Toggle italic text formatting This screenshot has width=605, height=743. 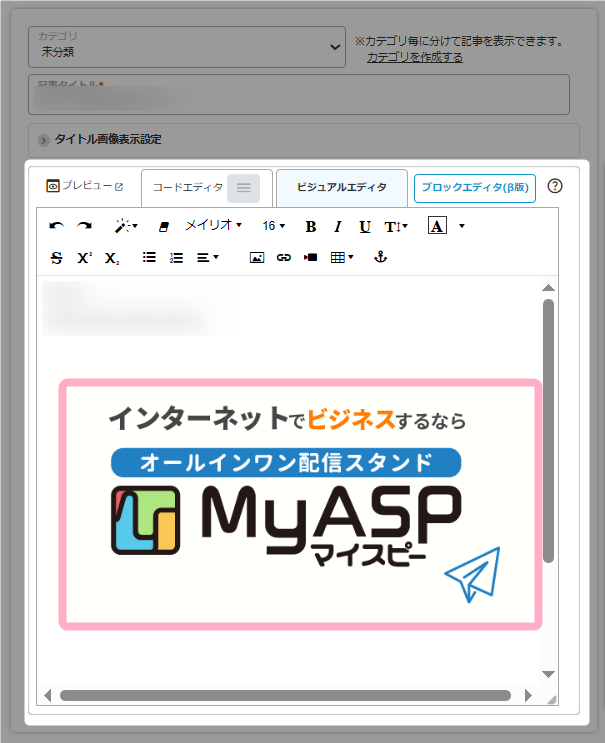[x=338, y=227]
